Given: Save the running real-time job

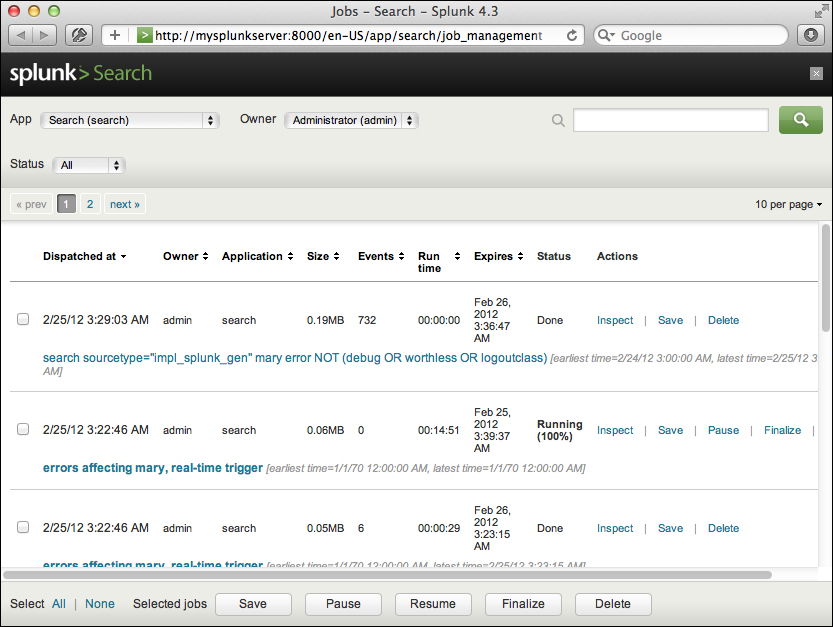Looking at the screenshot, I should (x=670, y=430).
